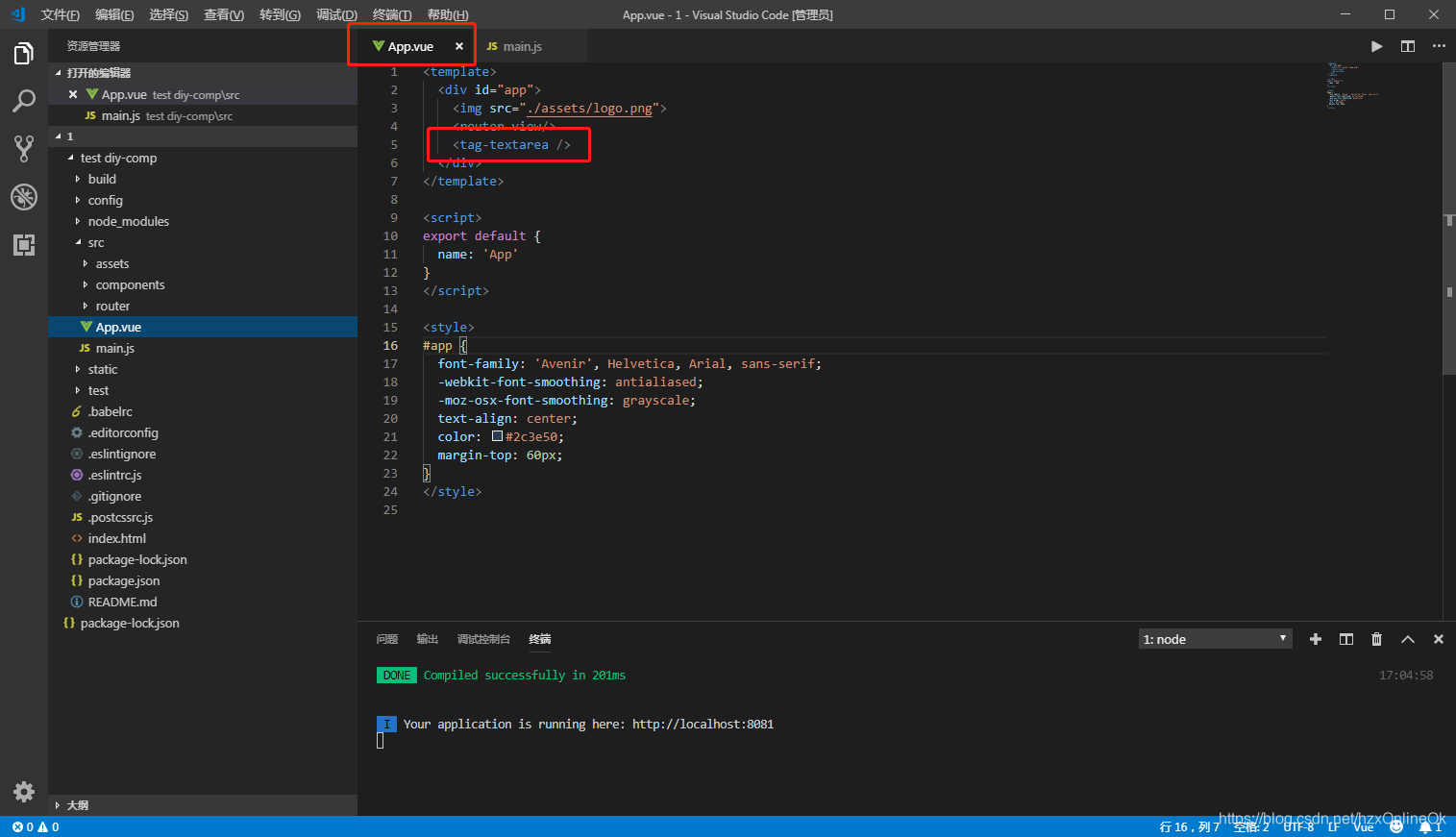Open the Source Control view

(x=24, y=148)
